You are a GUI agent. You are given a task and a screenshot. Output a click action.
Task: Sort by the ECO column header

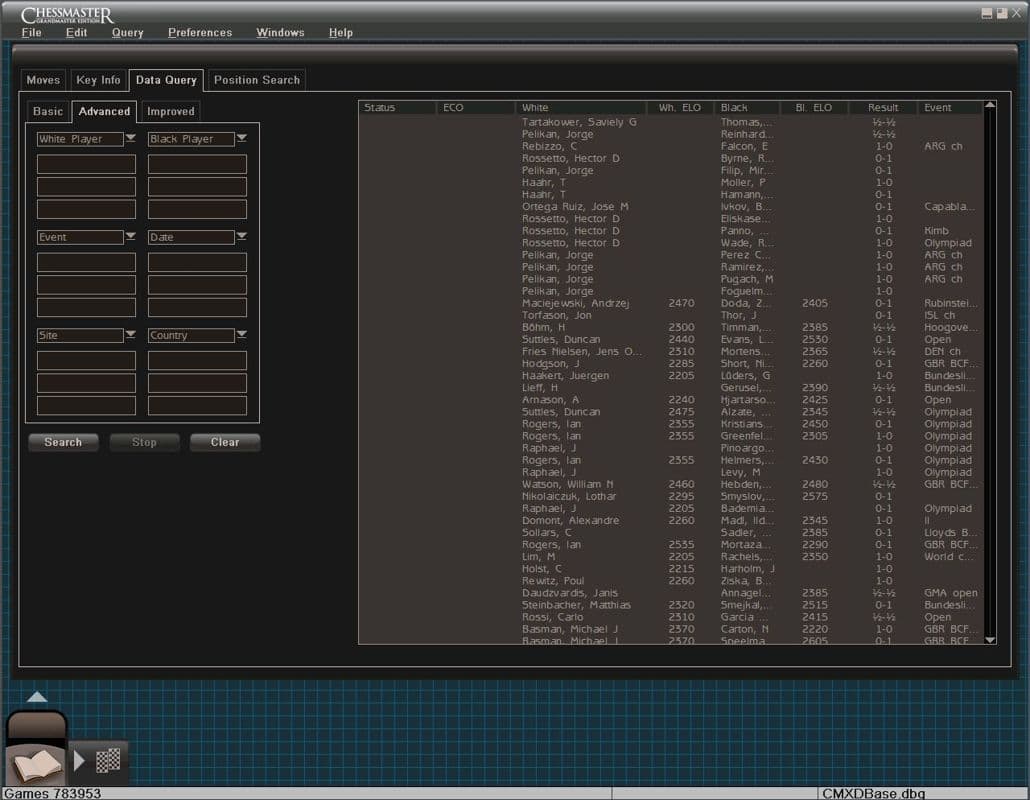tap(476, 107)
